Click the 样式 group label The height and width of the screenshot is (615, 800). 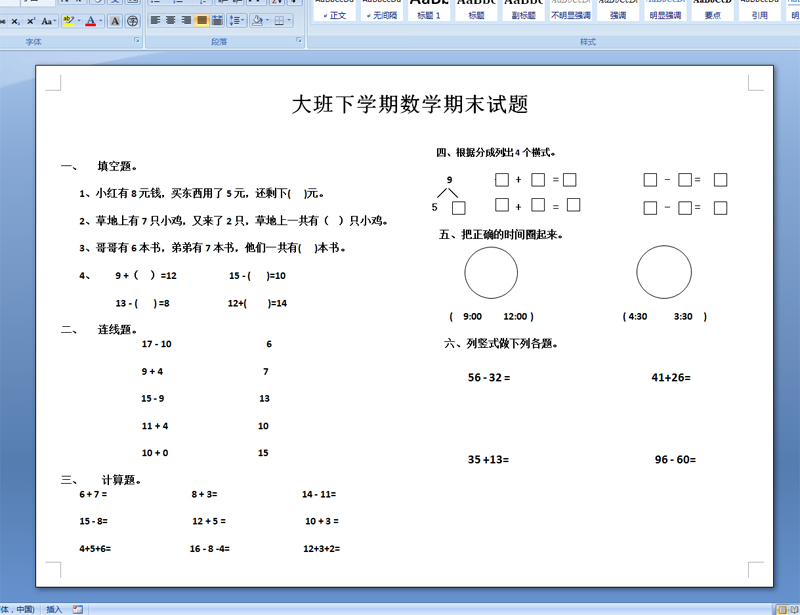point(588,42)
